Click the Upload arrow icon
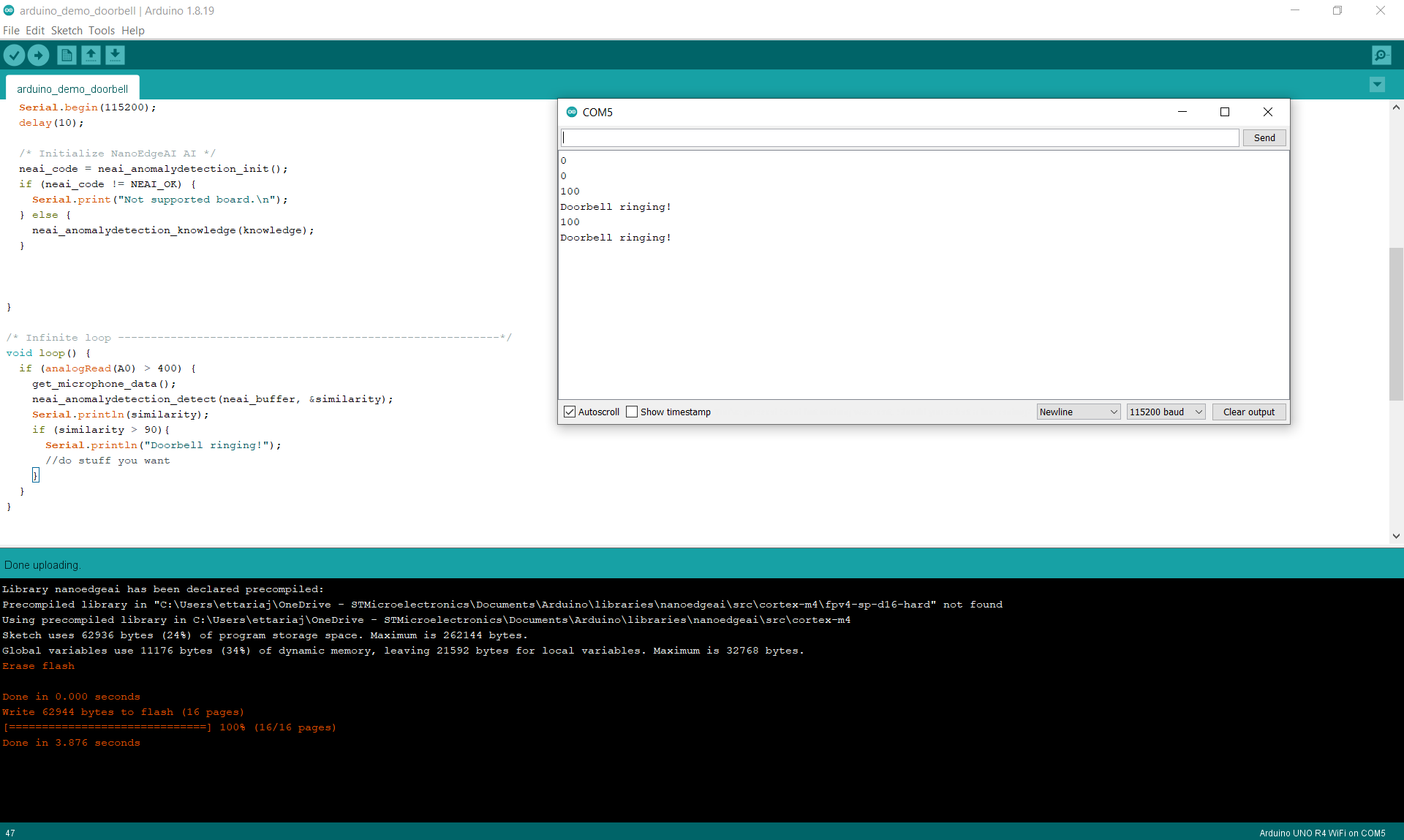The height and width of the screenshot is (840, 1404). click(38, 55)
